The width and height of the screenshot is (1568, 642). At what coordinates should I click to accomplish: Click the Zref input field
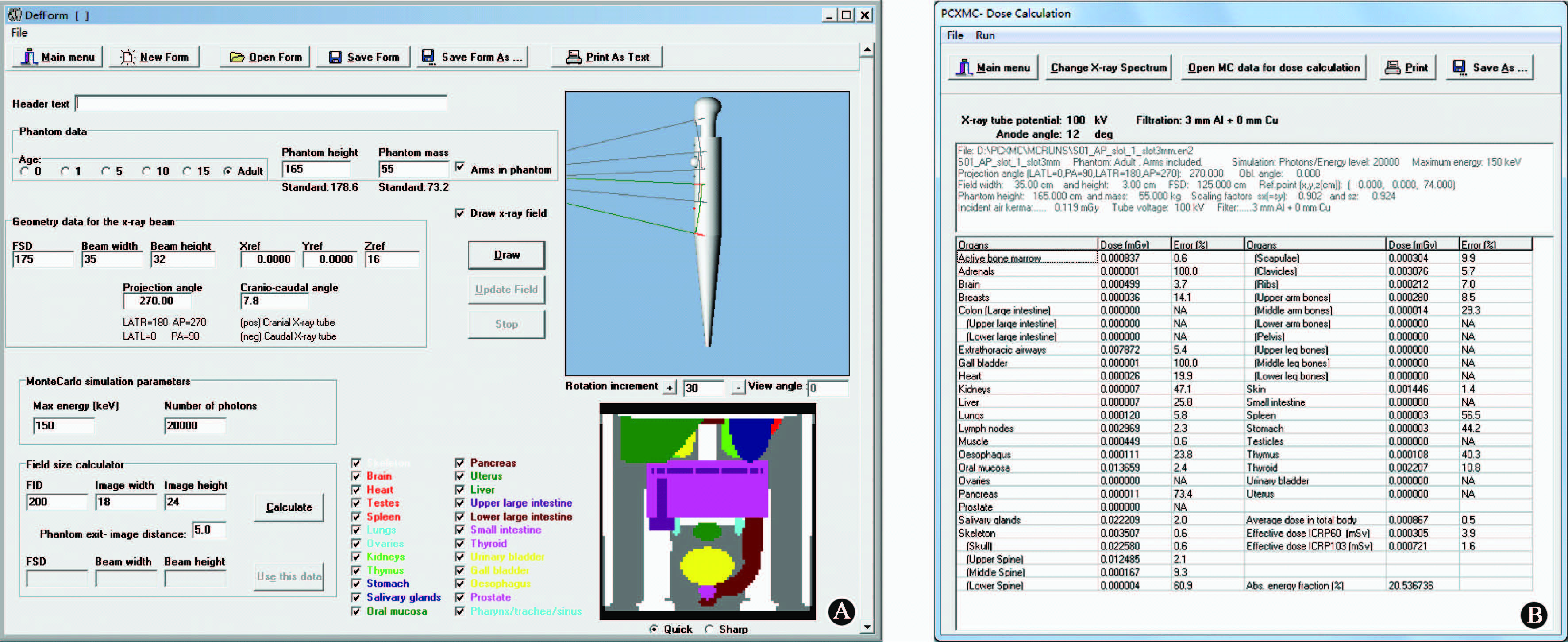click(x=392, y=259)
